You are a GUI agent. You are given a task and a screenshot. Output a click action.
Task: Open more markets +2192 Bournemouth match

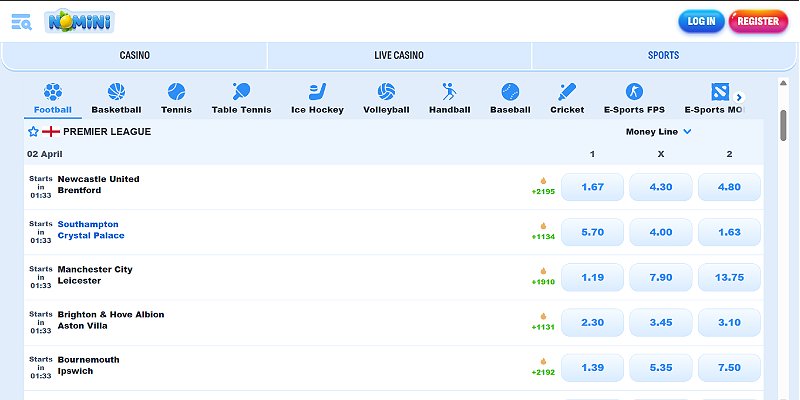click(x=543, y=372)
